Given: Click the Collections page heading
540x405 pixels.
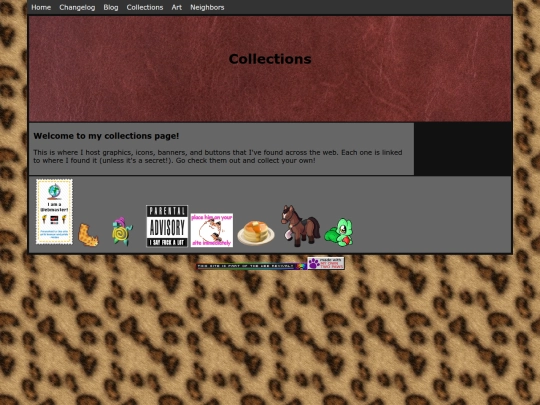Looking at the screenshot, I should click(x=270, y=59).
